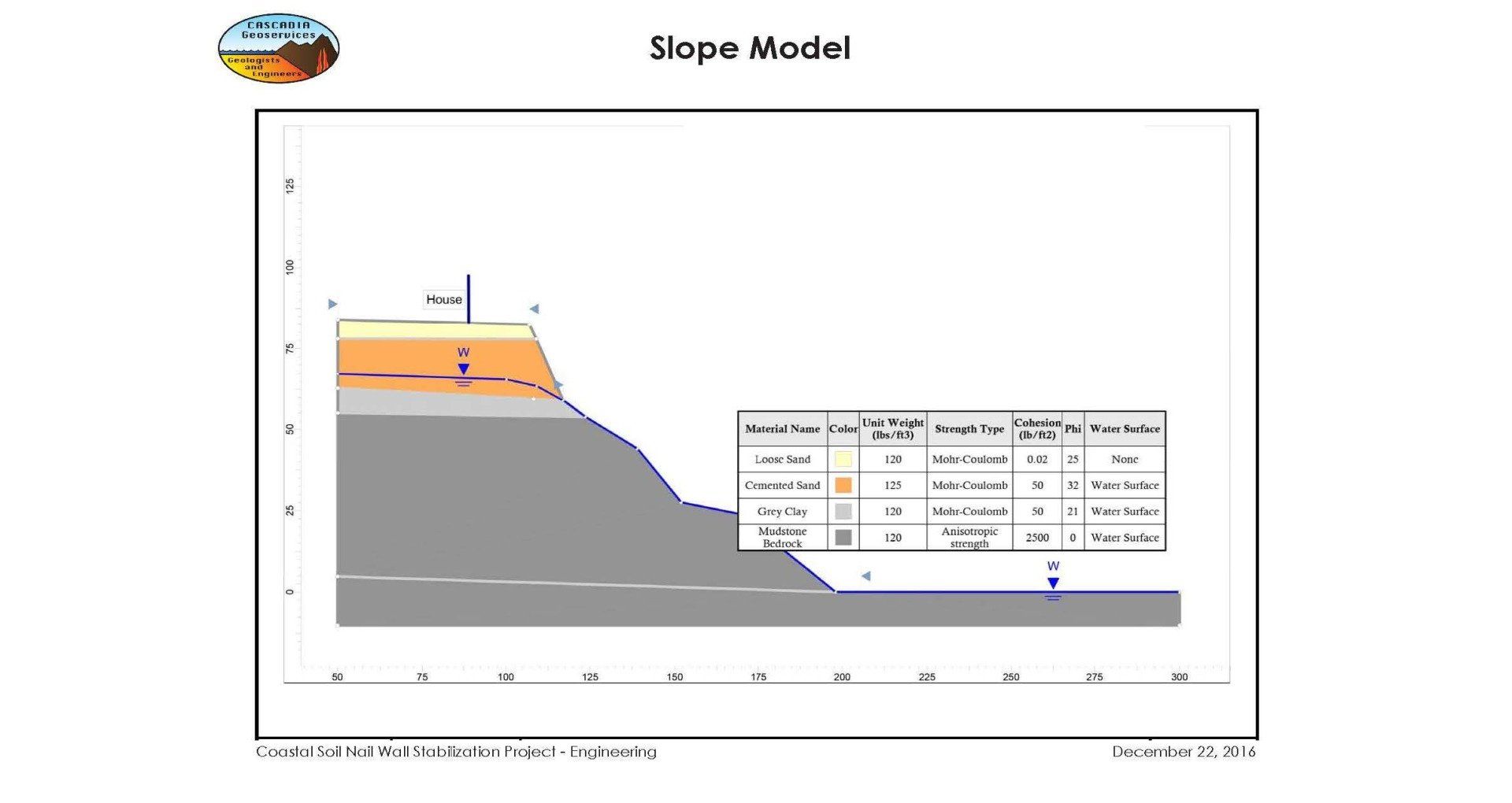Select the "Coastal Soil Nail Wall Stabilization Project" footer
The image size is (1512, 803).
[406, 752]
